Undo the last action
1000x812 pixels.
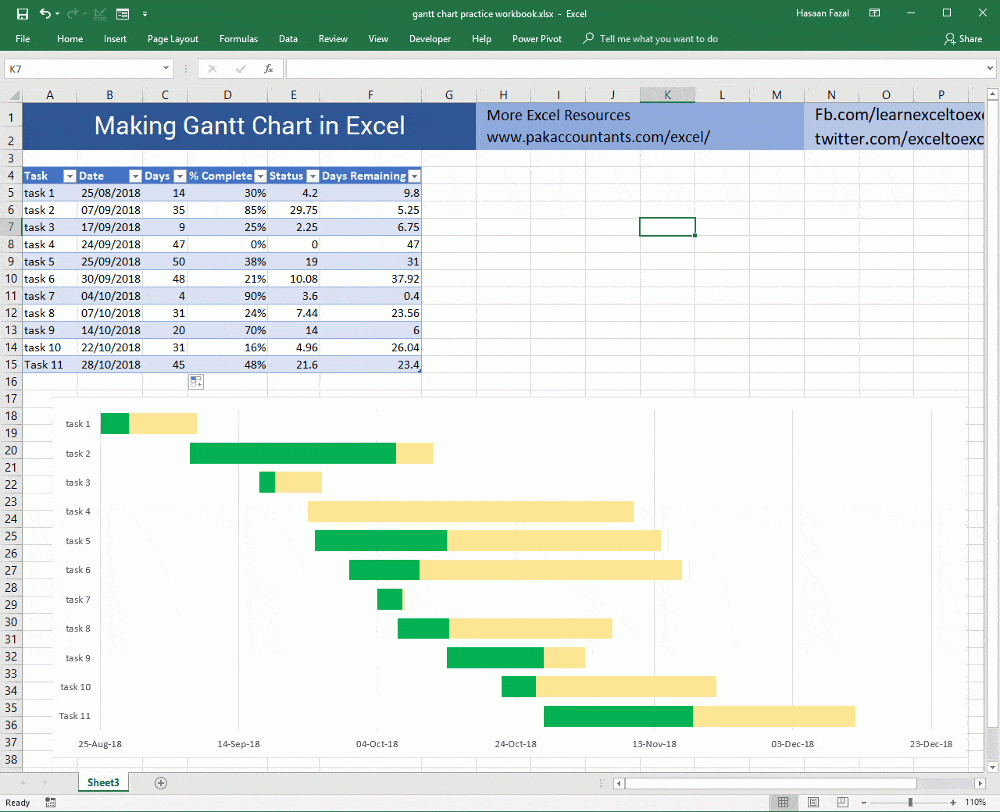[x=46, y=13]
